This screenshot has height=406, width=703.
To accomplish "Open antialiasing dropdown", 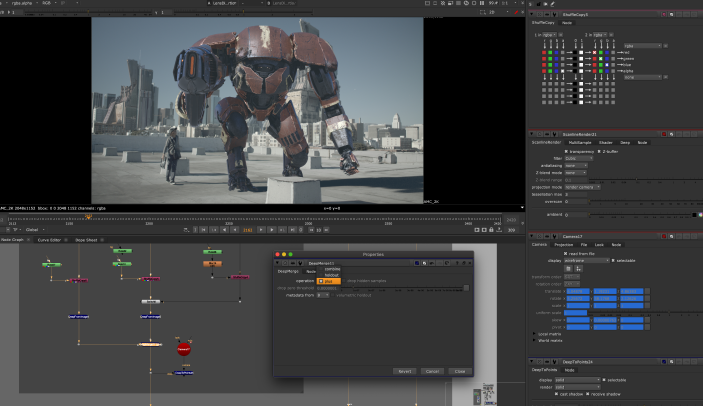I will 576,165.
